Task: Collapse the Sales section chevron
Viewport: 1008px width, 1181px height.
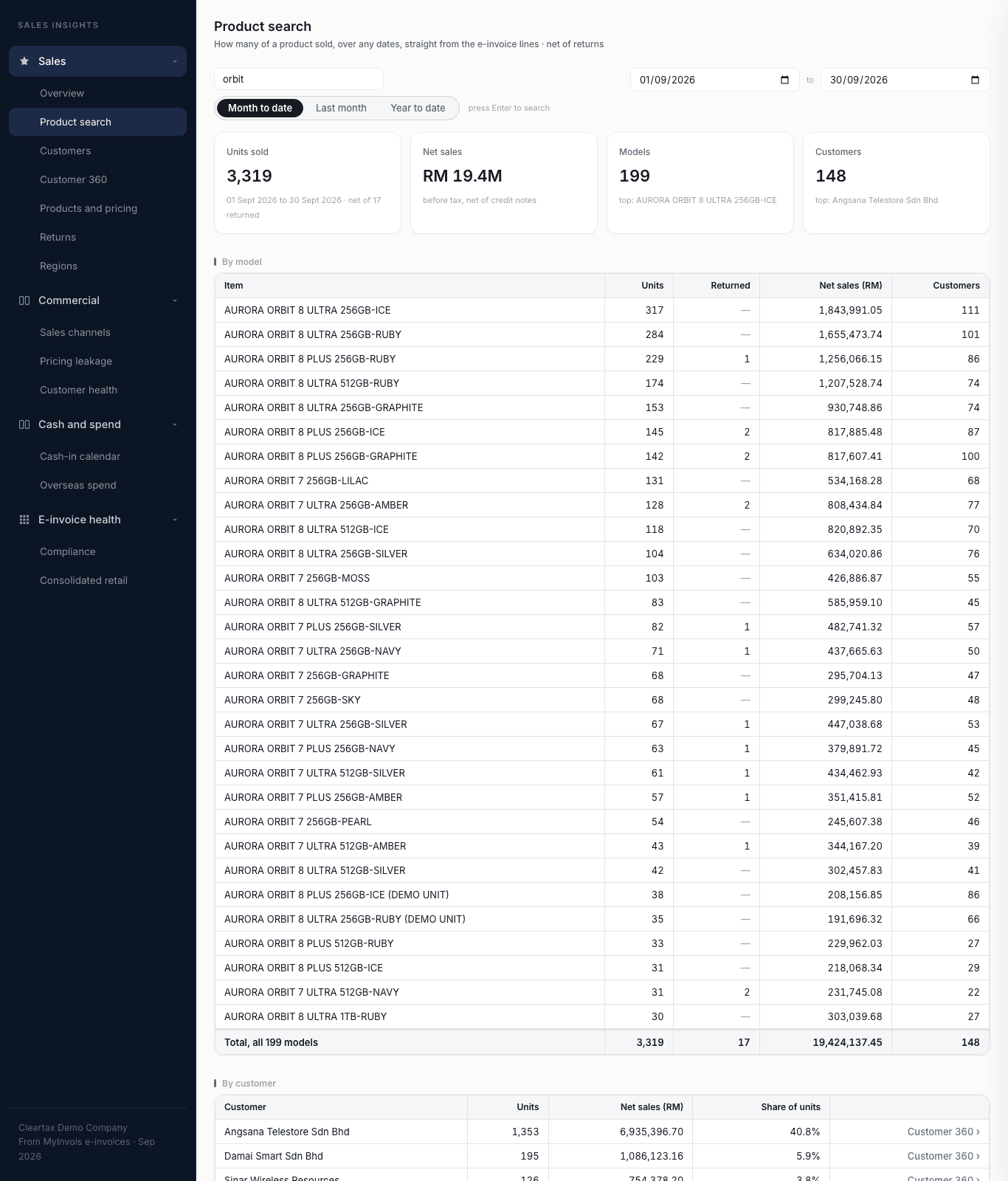Action: coord(175,61)
